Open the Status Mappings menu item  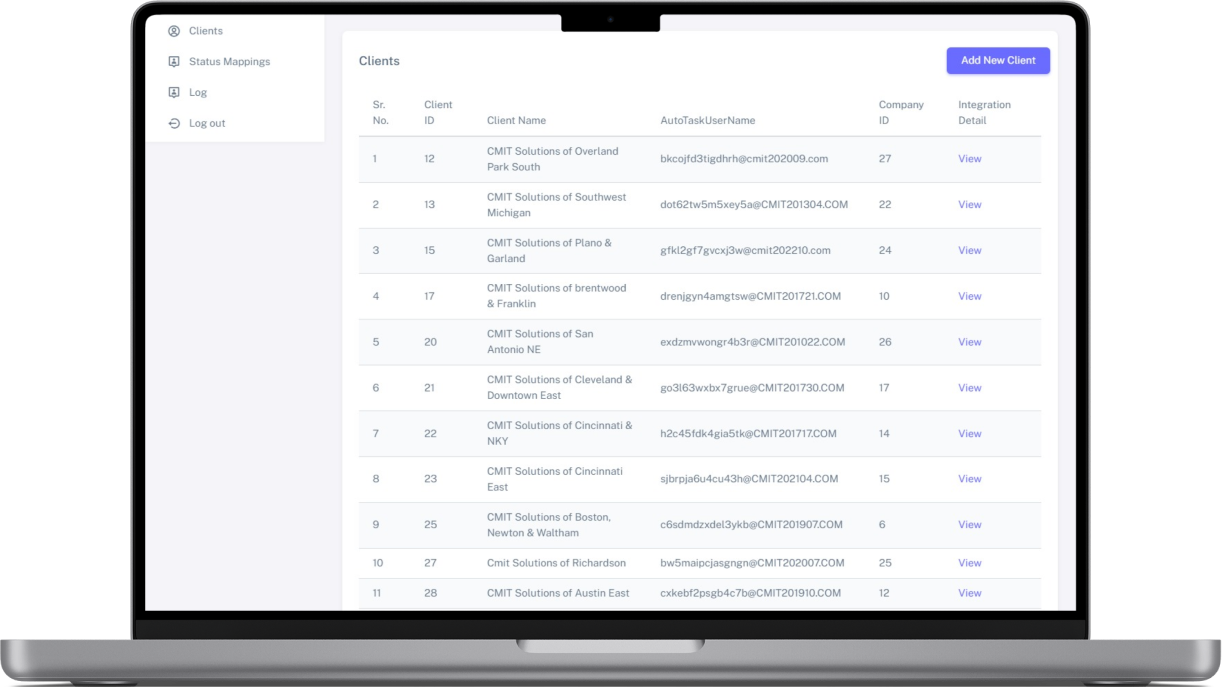229,62
